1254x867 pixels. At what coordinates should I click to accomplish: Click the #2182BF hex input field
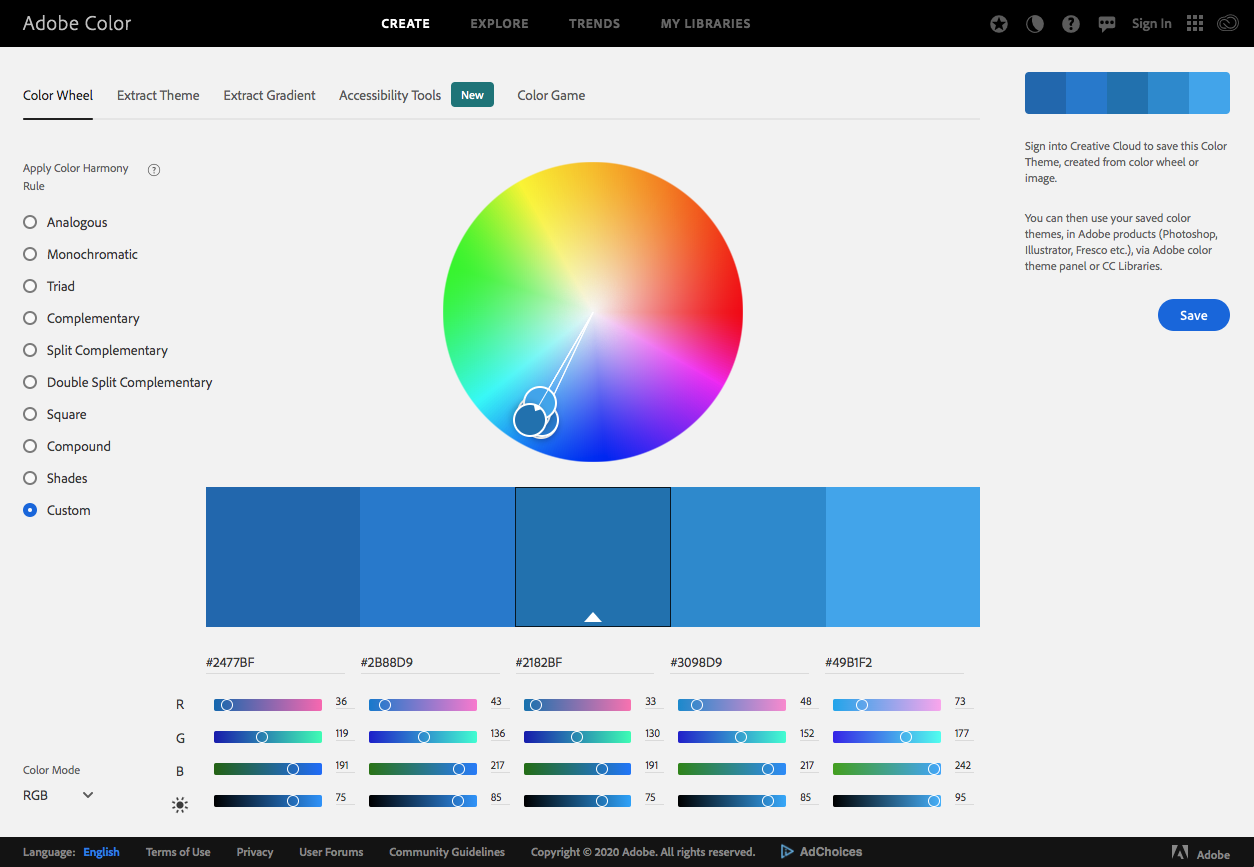(x=585, y=663)
